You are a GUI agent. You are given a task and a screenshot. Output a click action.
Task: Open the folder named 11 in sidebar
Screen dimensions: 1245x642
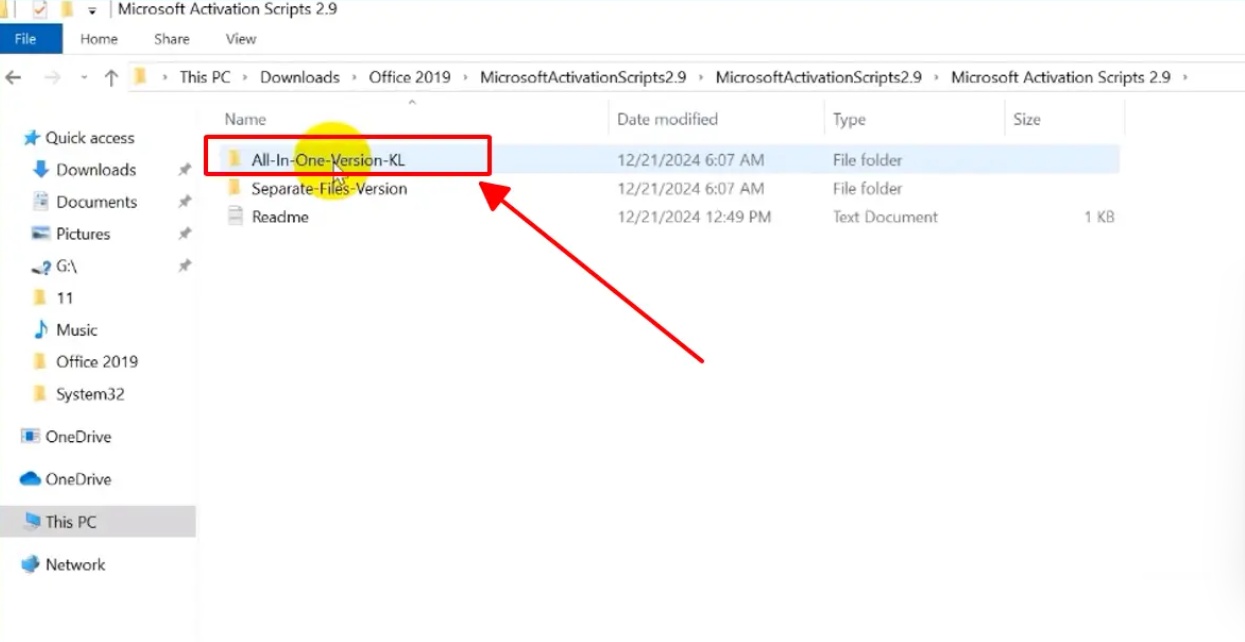point(64,298)
